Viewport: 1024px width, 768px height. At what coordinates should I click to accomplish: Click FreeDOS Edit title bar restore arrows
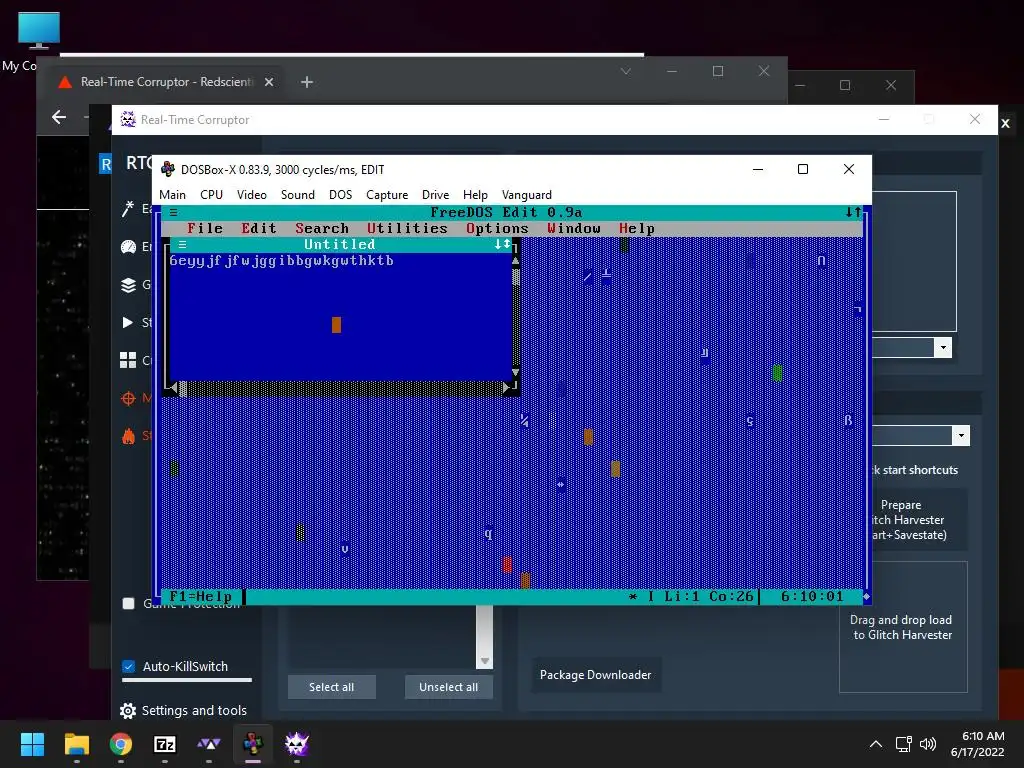[853, 212]
